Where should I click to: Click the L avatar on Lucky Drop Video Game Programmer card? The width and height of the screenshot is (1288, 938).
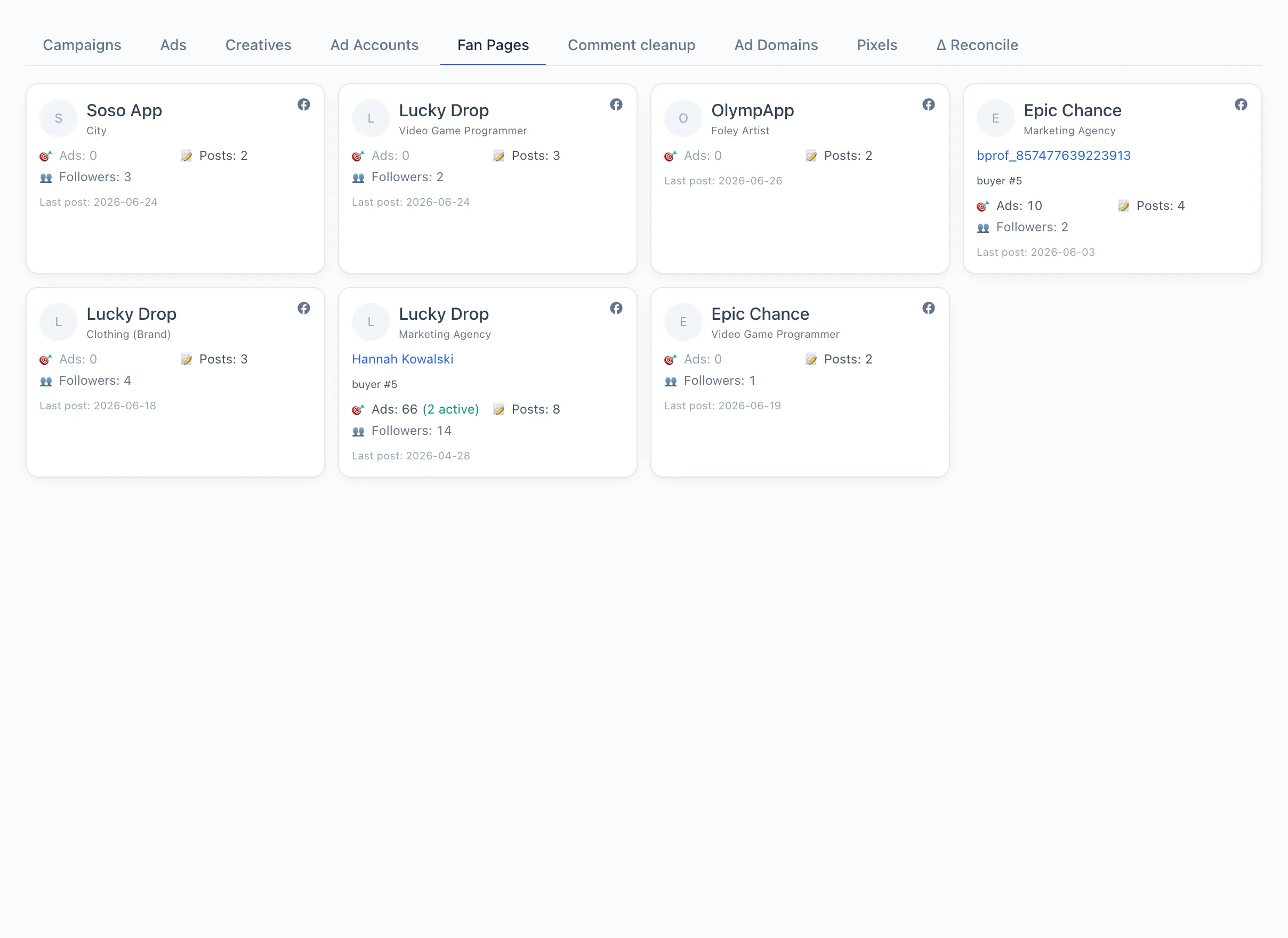click(371, 118)
